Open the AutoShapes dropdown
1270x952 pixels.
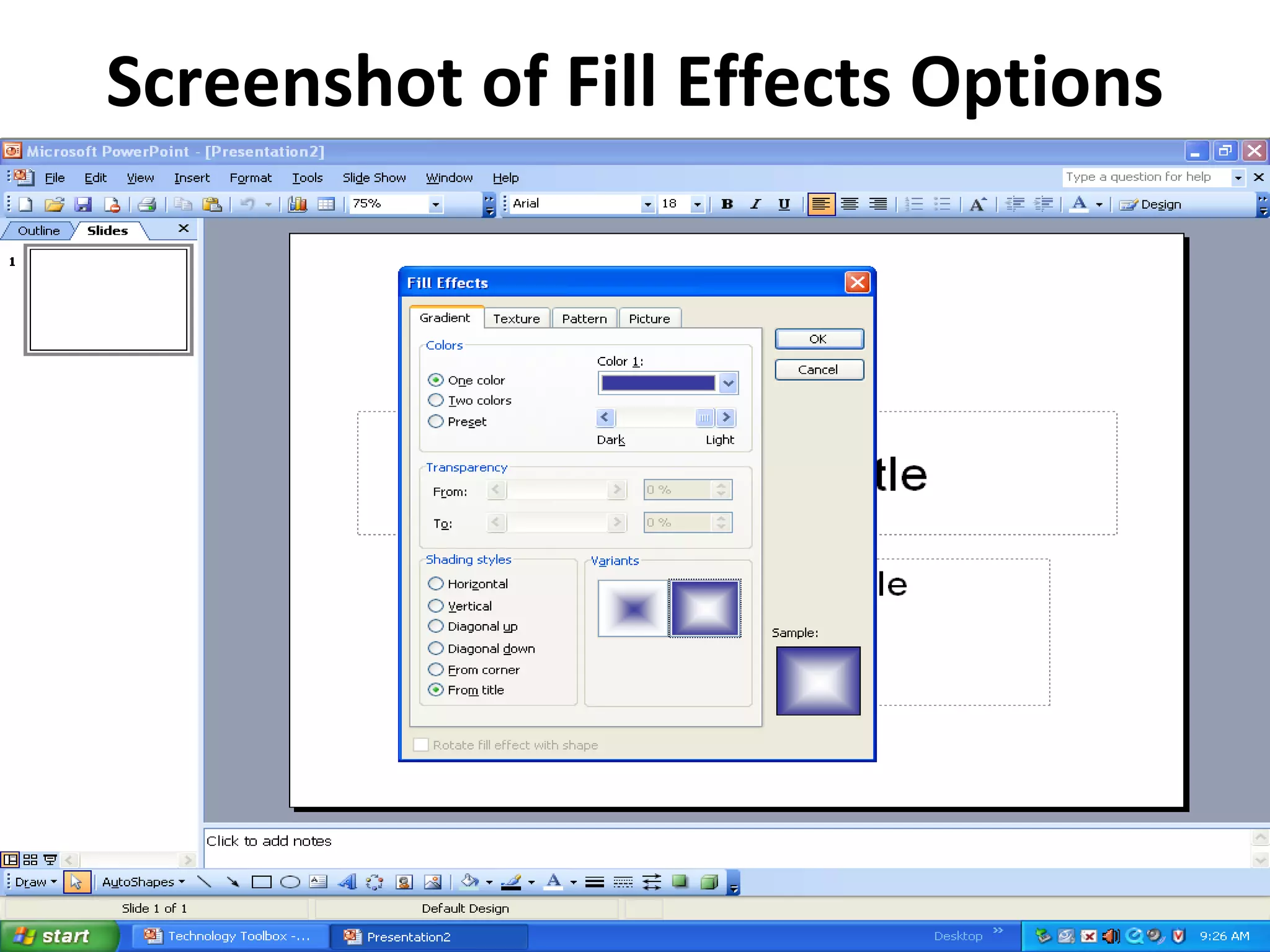[143, 881]
